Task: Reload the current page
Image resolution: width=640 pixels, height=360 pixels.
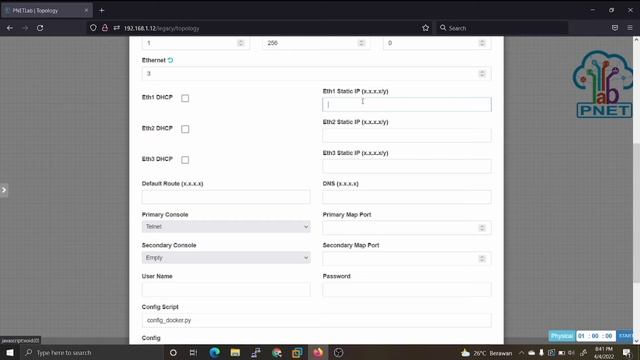Action: [40, 28]
